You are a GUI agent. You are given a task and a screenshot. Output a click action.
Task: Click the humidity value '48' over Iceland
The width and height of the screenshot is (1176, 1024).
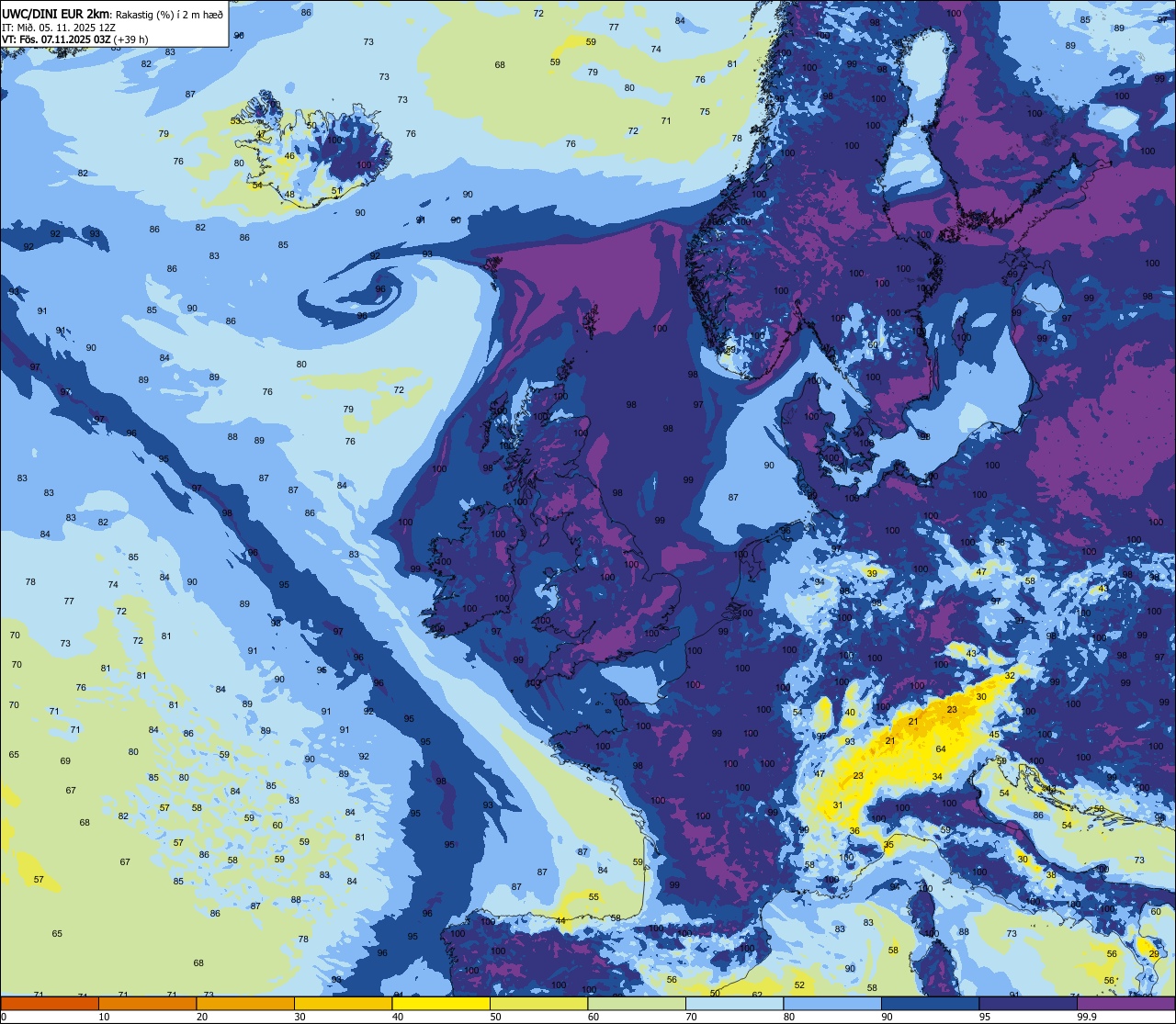(289, 195)
